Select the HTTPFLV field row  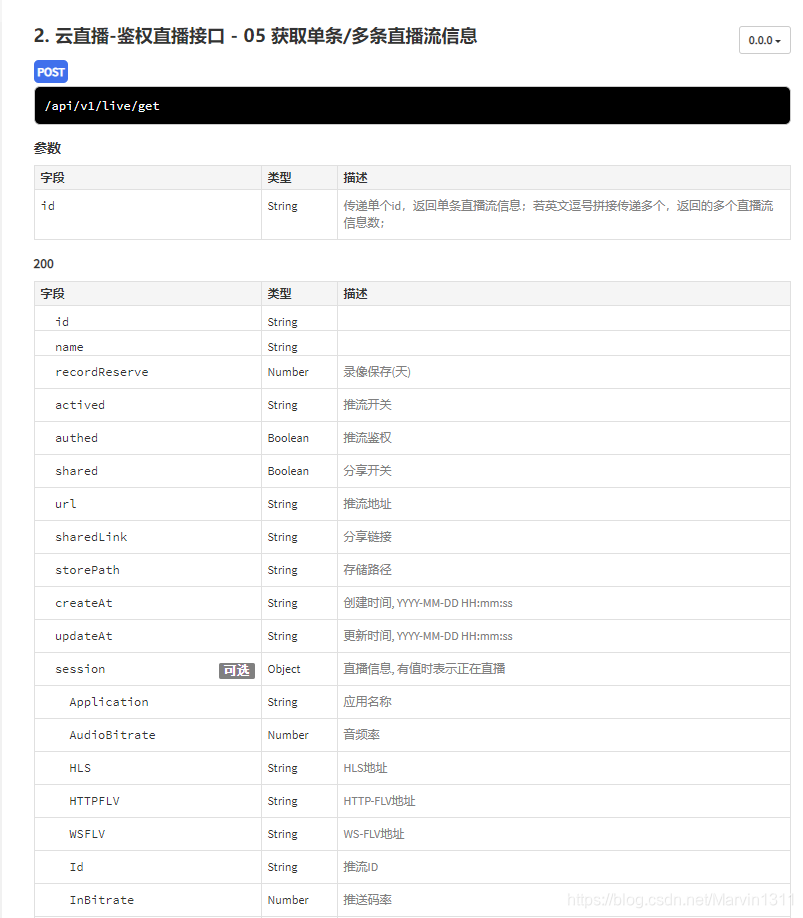click(92, 801)
